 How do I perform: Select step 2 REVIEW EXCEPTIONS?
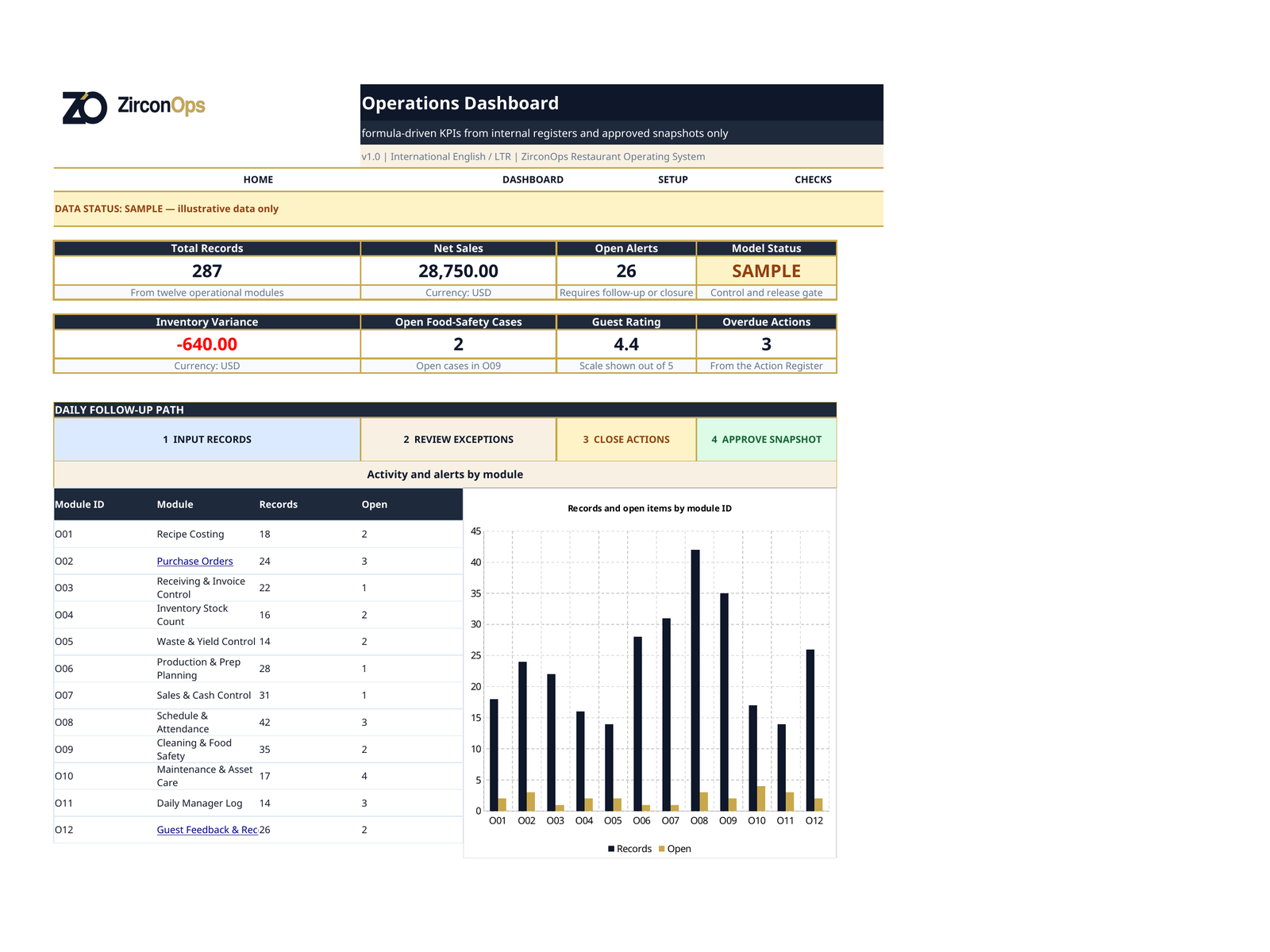coord(458,440)
